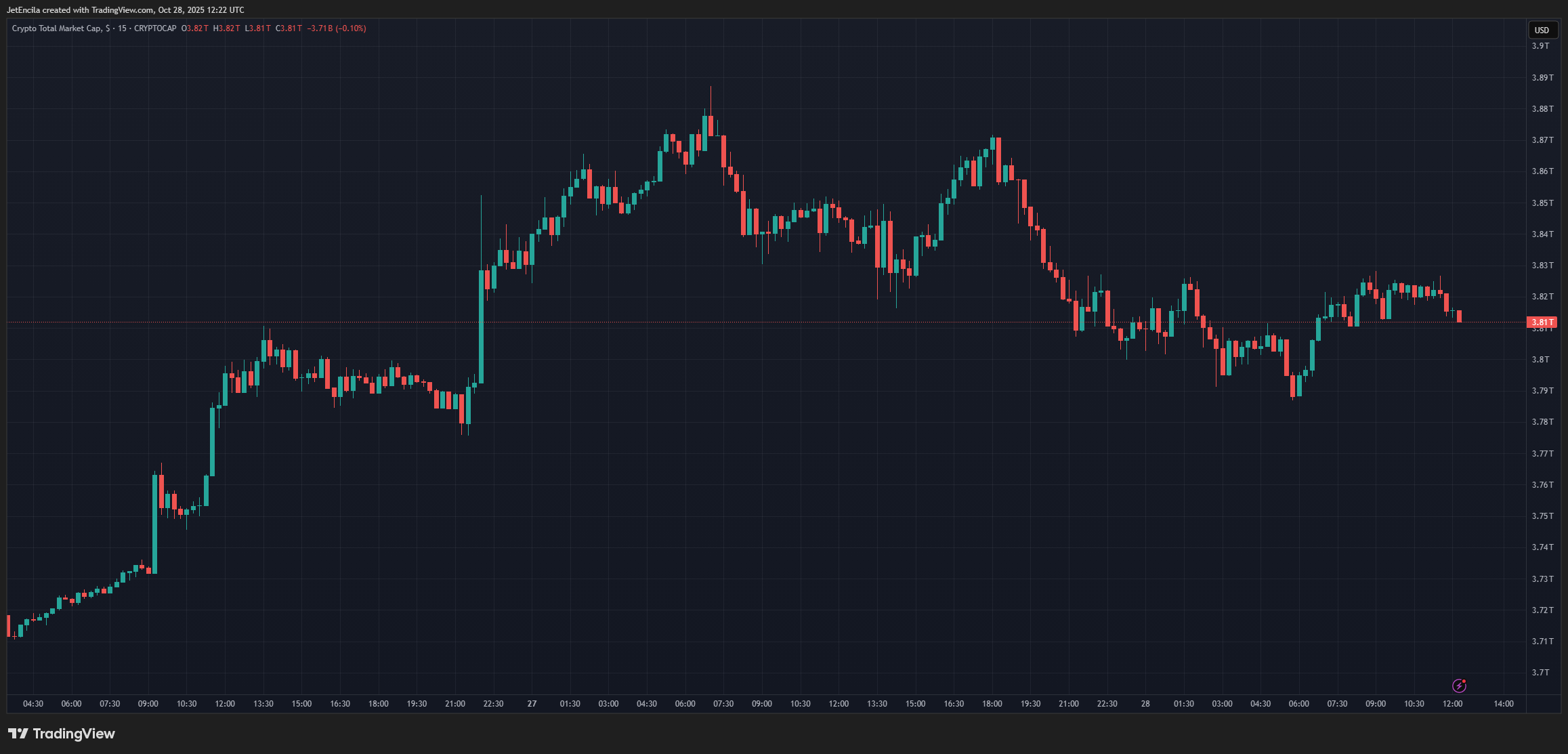Click the 3.76T label on price axis
This screenshot has height=754, width=1568.
coord(1542,484)
